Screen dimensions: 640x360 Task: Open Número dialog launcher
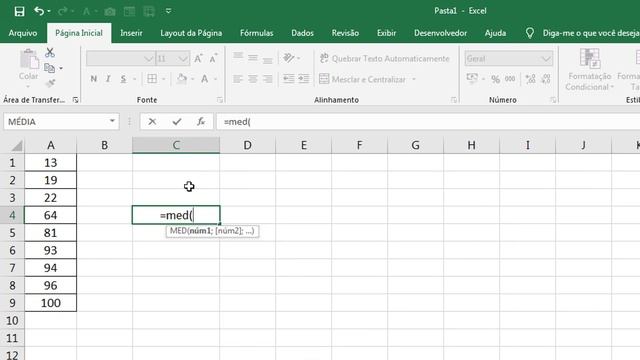tap(553, 100)
